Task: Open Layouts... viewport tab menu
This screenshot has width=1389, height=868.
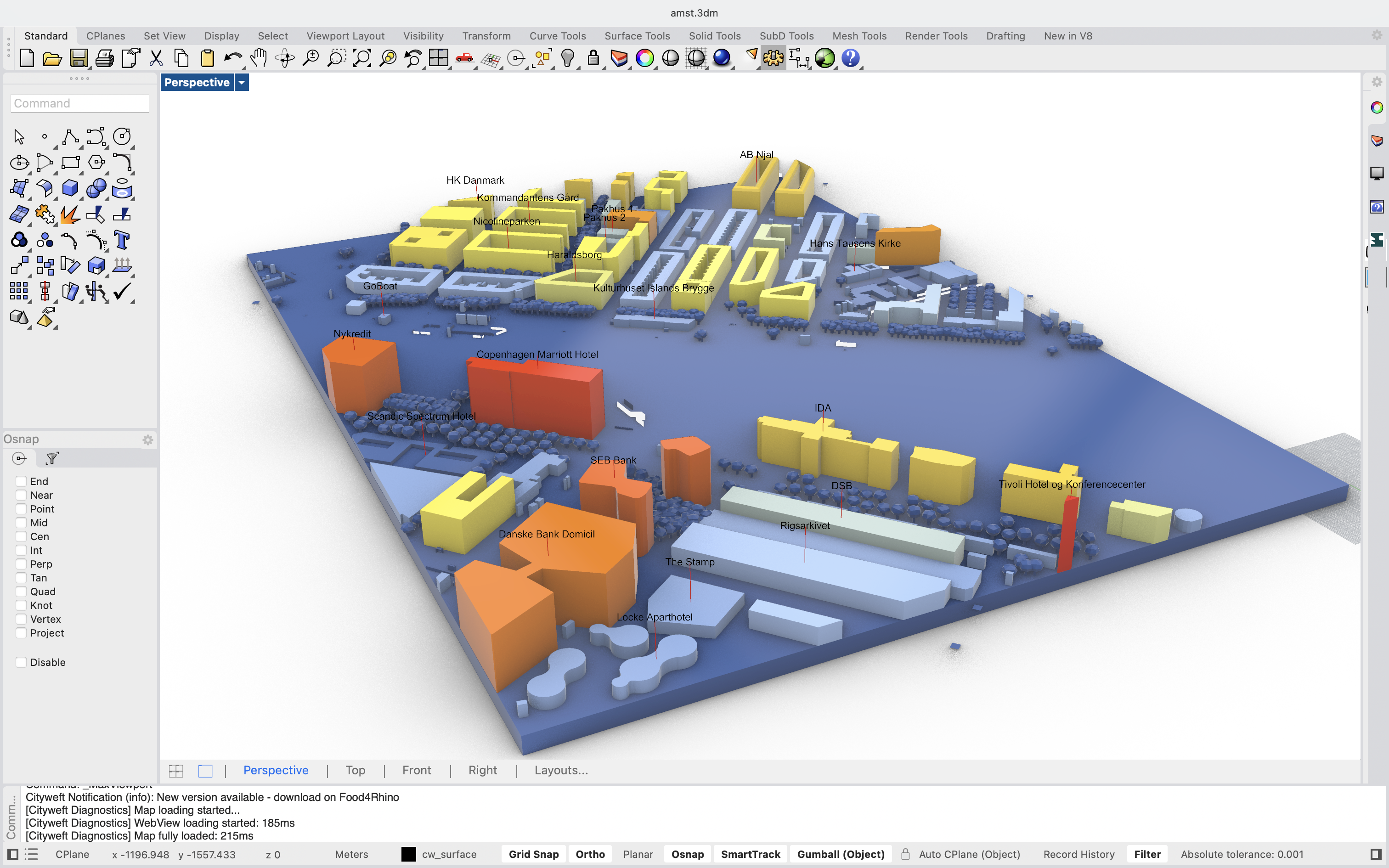Action: [x=561, y=771]
